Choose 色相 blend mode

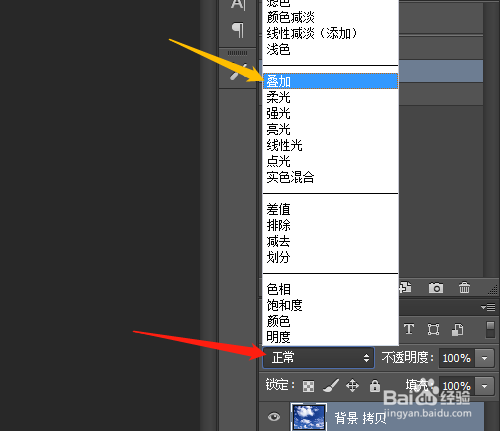click(331, 289)
